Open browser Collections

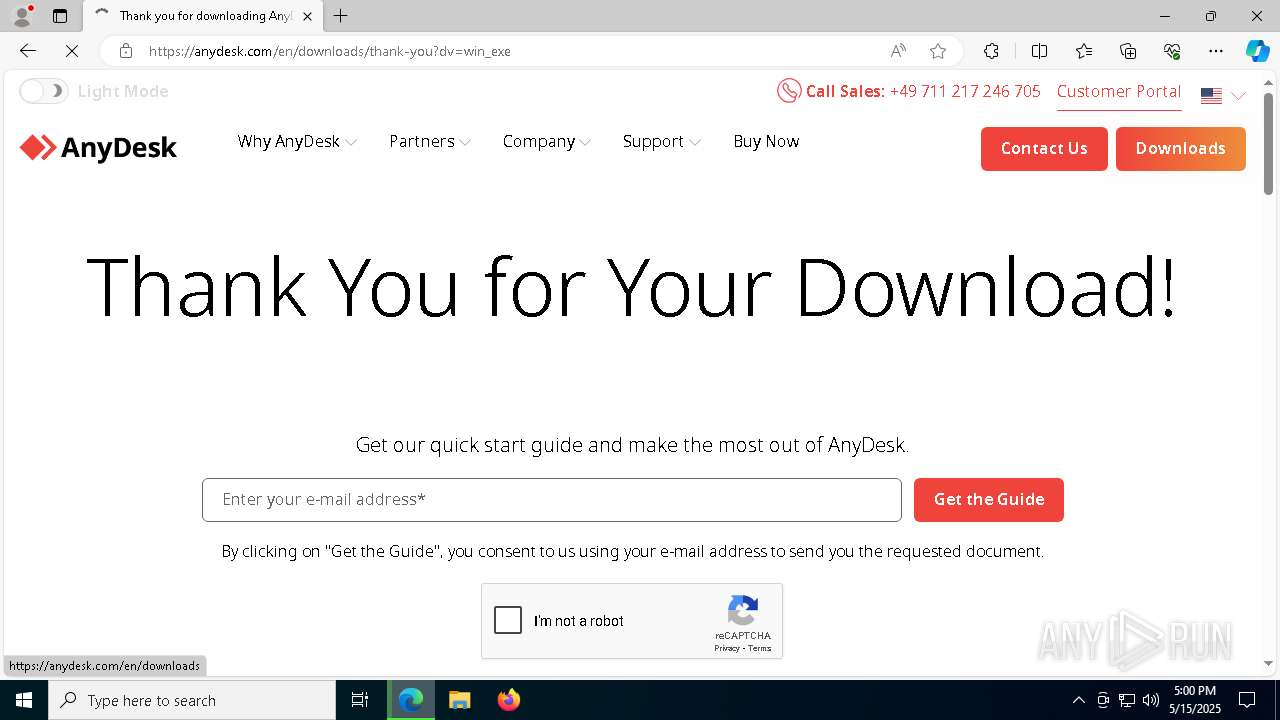[1128, 51]
